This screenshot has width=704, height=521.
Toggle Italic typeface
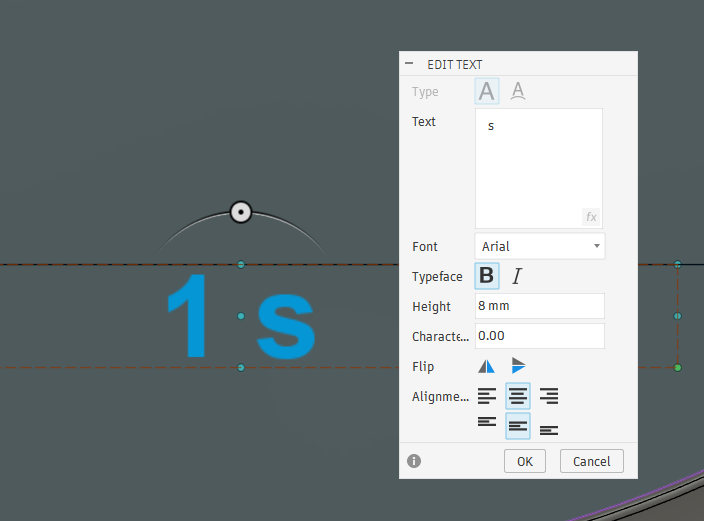(517, 276)
